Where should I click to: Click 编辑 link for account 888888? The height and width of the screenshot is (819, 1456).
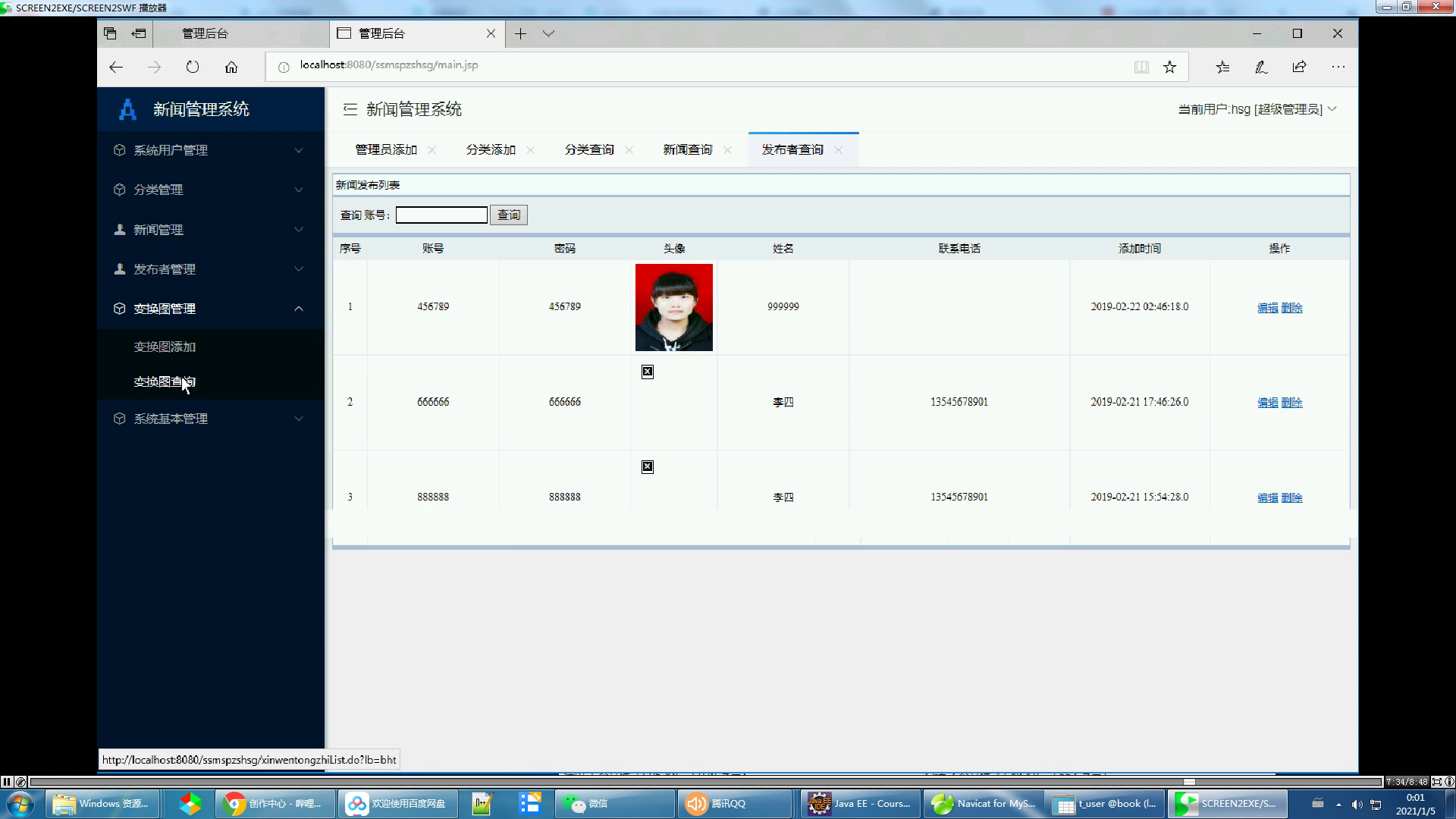point(1268,498)
